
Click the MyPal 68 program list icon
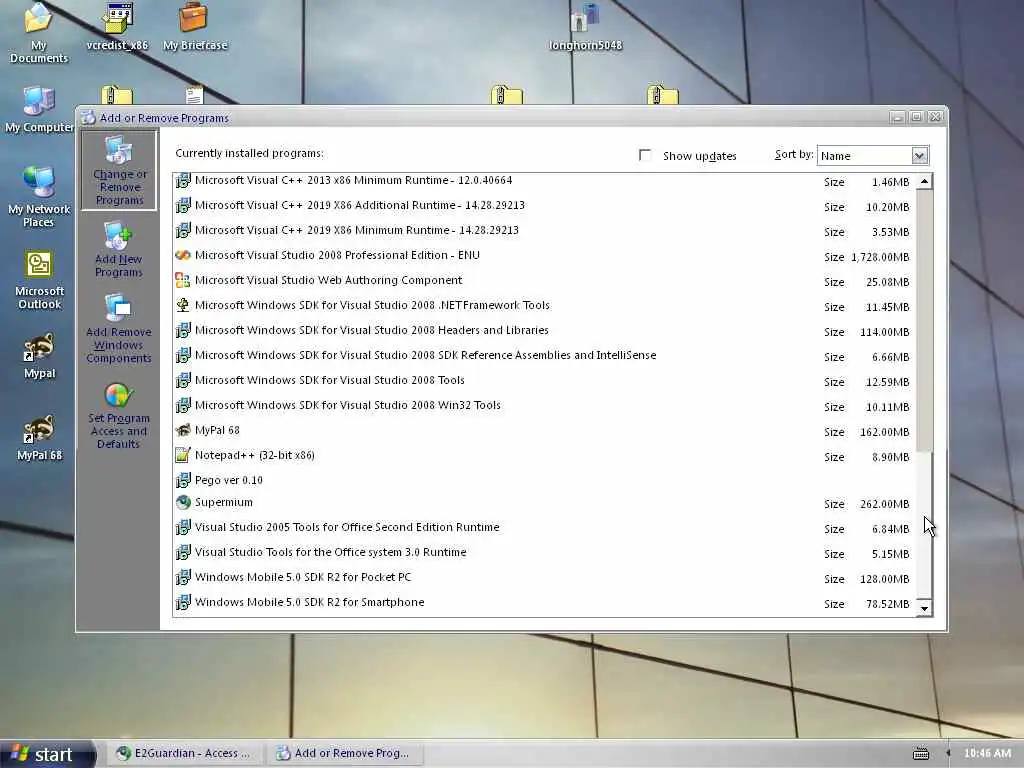183,430
